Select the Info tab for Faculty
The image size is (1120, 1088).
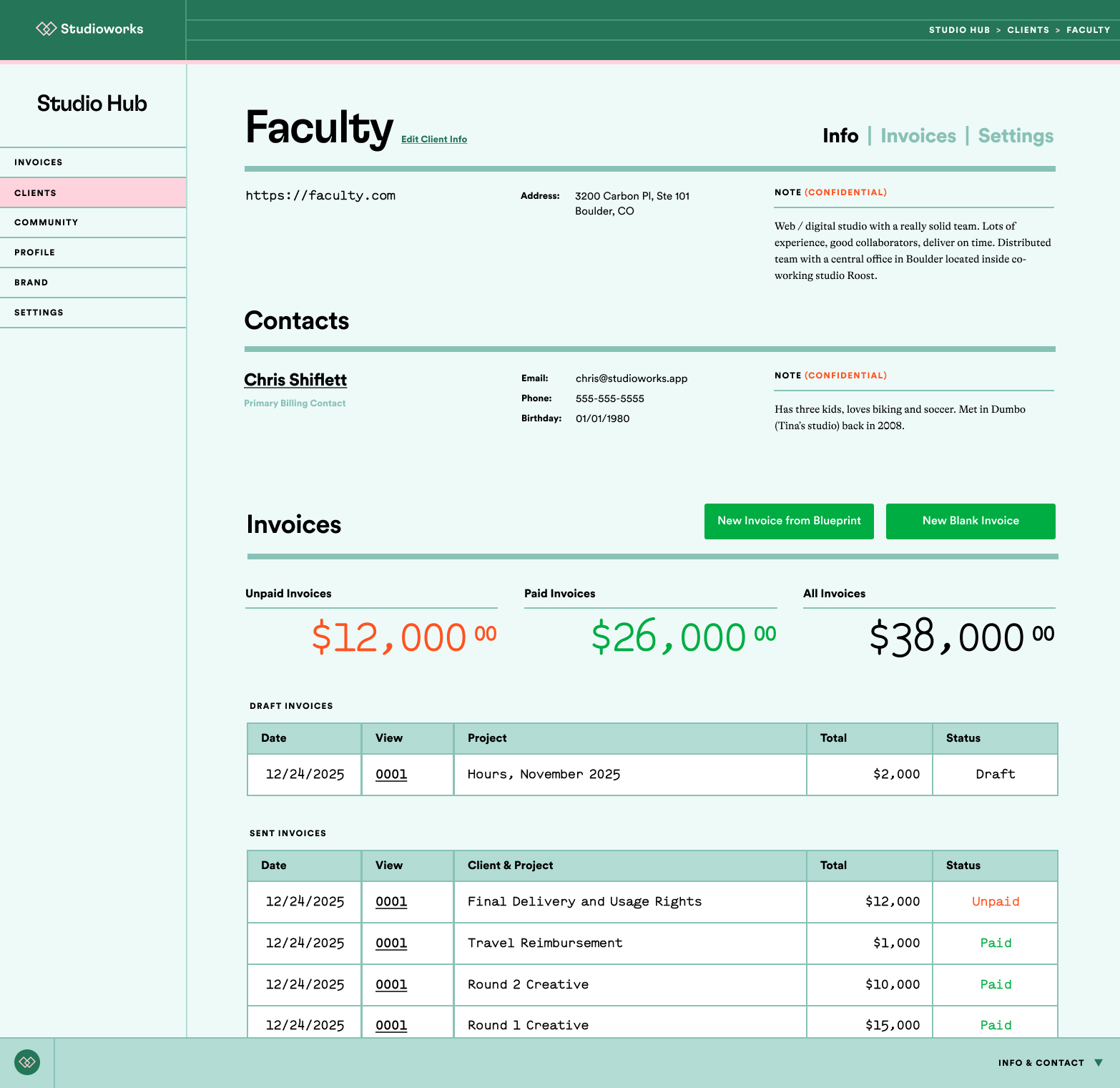840,136
